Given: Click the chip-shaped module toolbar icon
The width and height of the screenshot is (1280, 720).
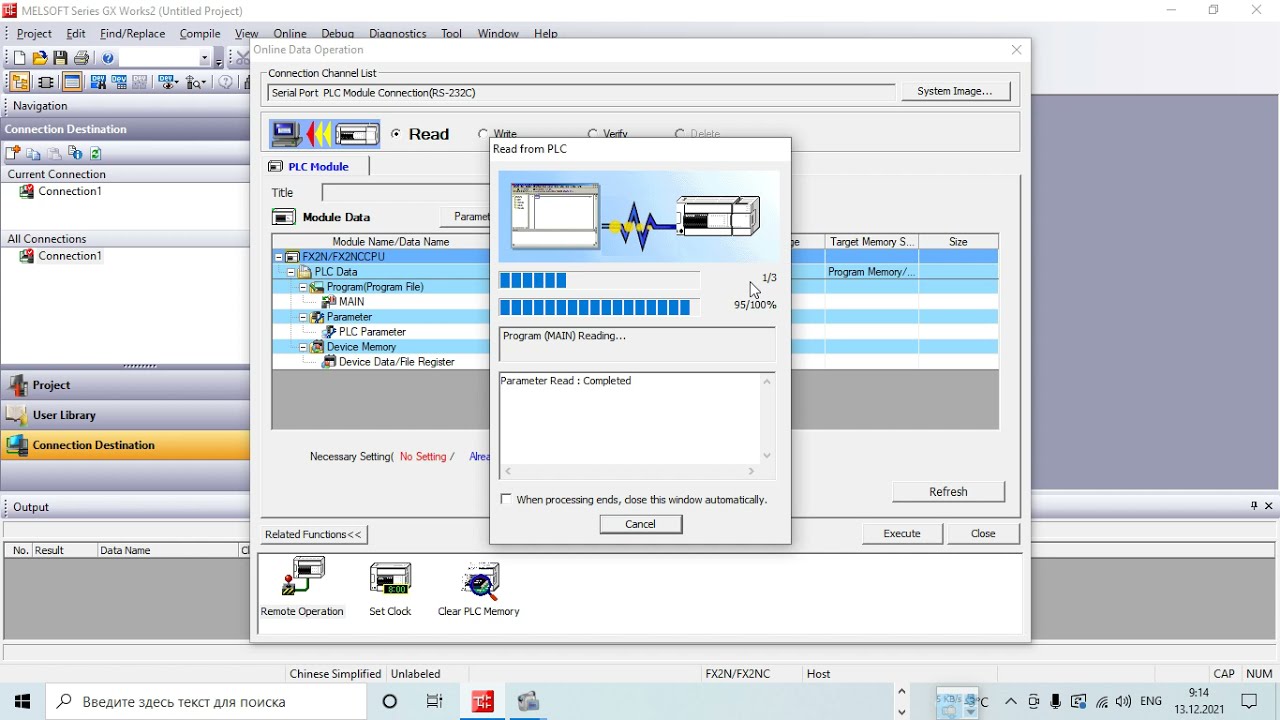Looking at the screenshot, I should pyautogui.click(x=46, y=83).
